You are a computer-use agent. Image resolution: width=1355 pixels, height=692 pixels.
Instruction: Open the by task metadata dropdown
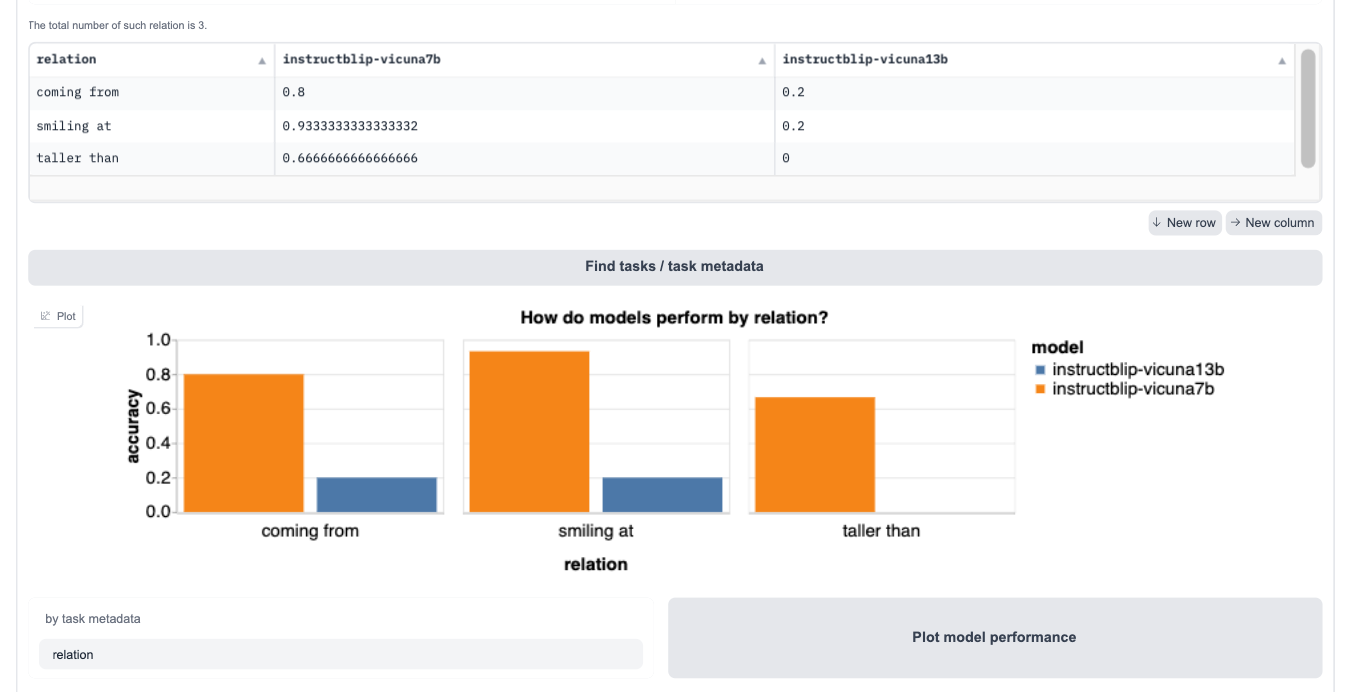coord(340,654)
